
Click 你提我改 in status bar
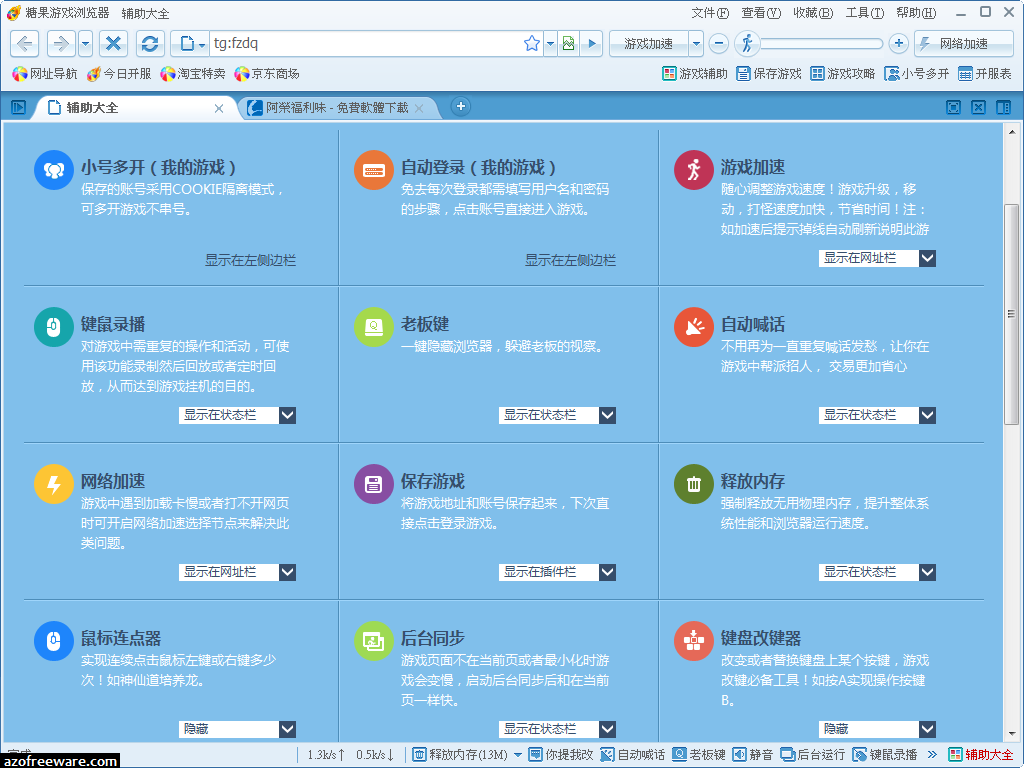[561, 755]
